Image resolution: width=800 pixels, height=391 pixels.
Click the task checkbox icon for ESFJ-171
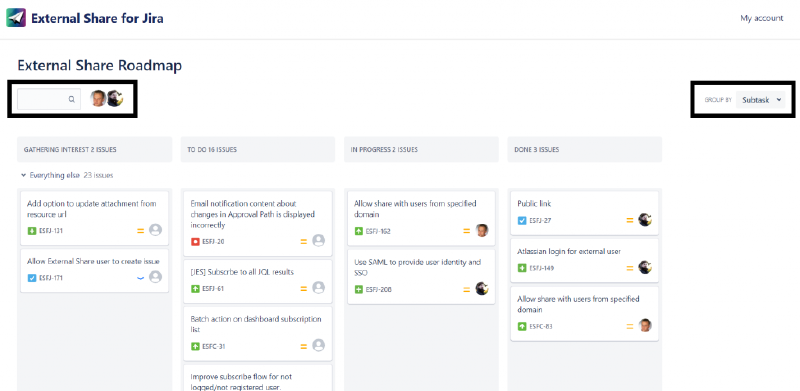click(31, 278)
